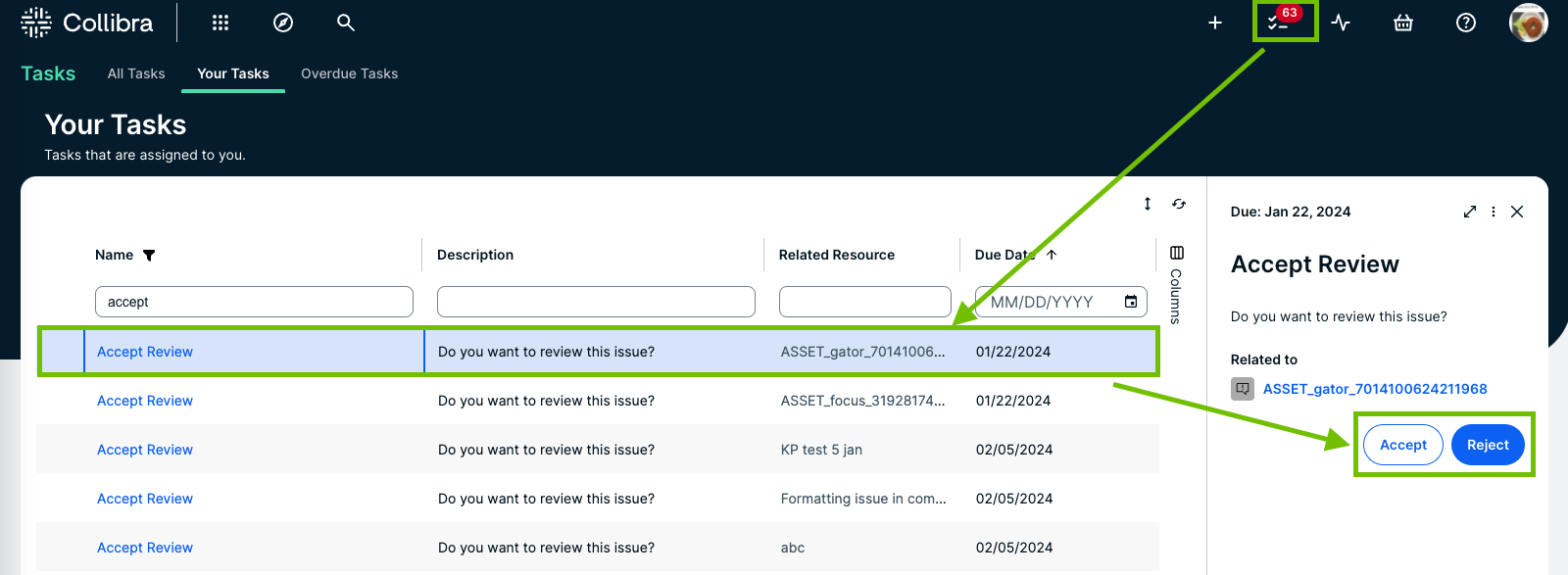Click the Name column filter icon

(149, 256)
